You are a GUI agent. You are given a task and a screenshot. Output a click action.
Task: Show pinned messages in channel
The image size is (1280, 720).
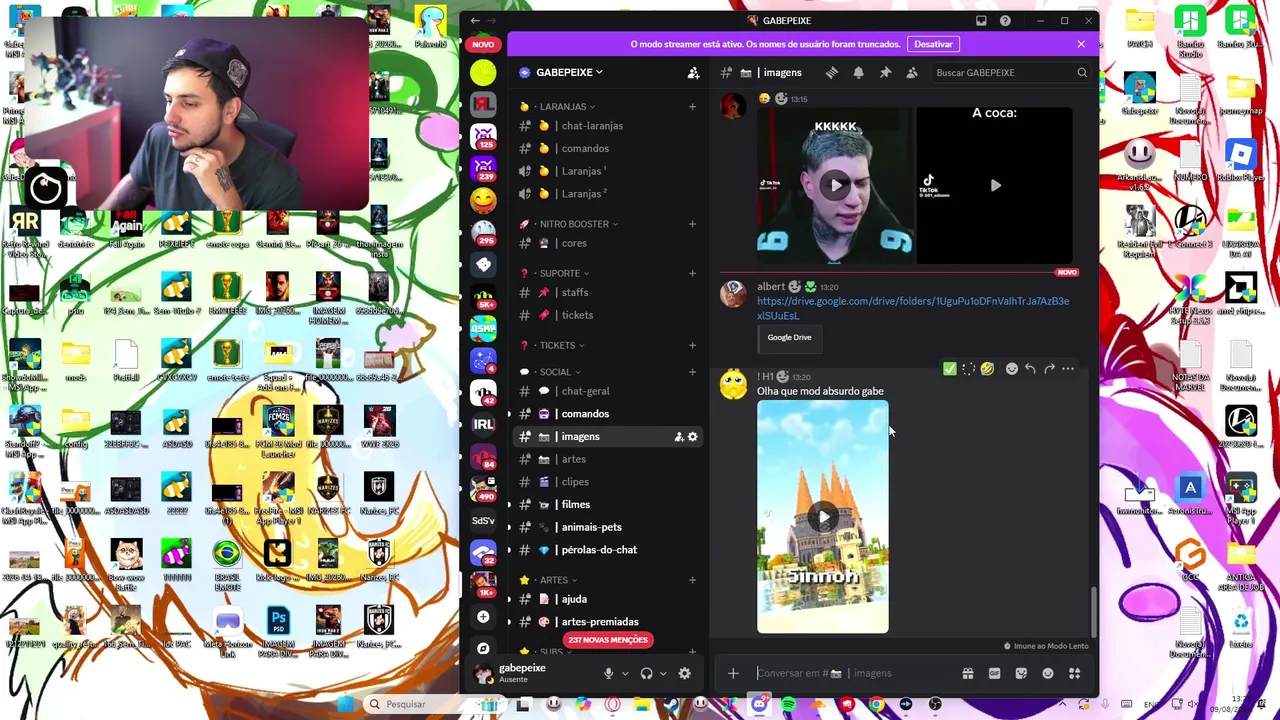[885, 72]
